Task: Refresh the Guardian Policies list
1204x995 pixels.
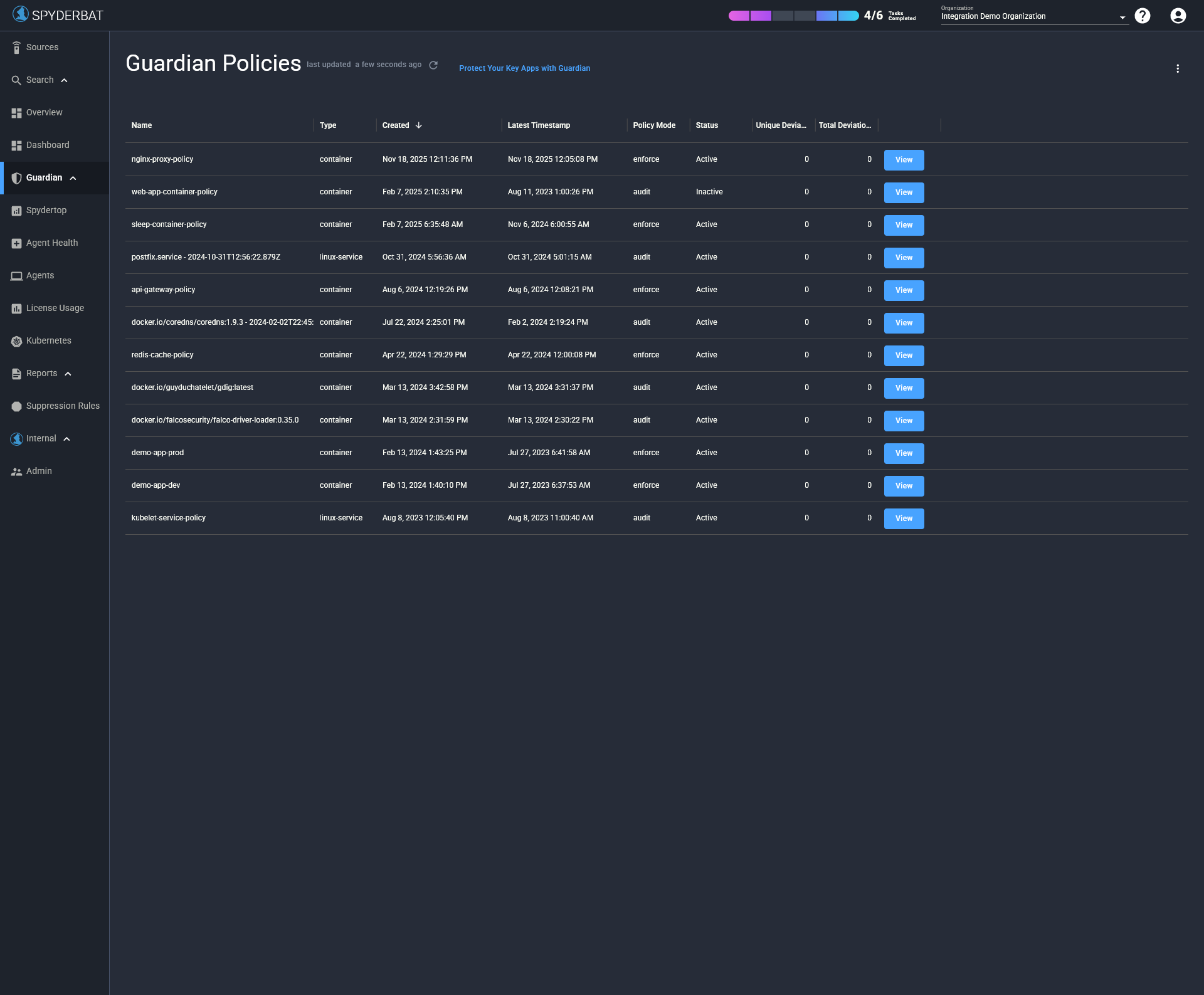Action: [433, 65]
